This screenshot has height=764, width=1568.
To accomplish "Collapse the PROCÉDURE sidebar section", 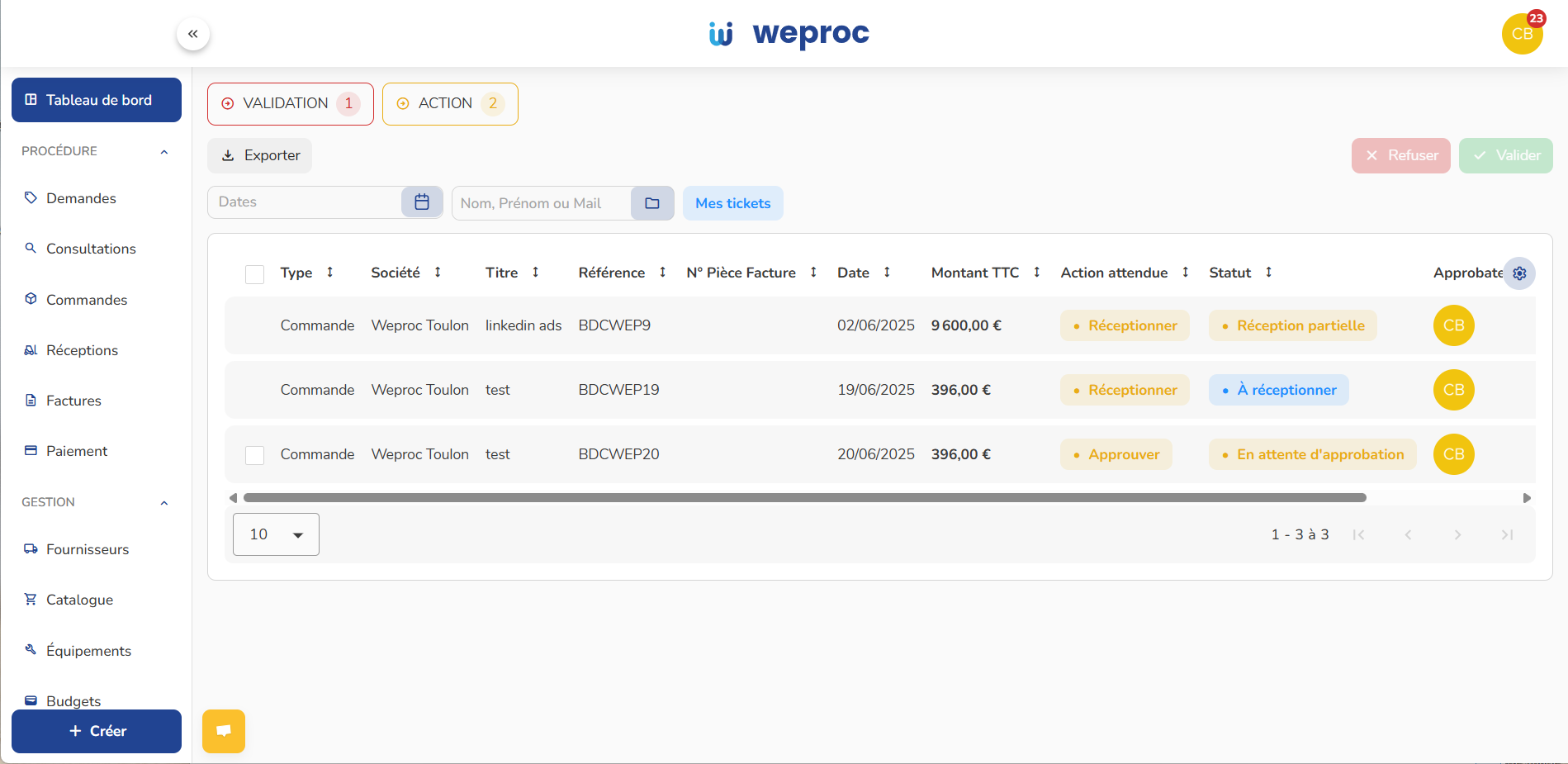I will [x=164, y=152].
